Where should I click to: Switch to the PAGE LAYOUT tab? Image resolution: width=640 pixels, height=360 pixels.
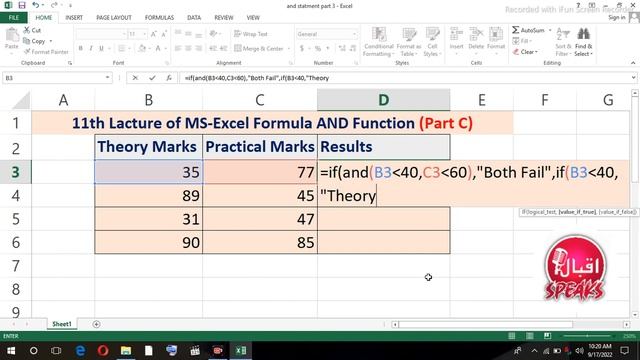tap(114, 18)
